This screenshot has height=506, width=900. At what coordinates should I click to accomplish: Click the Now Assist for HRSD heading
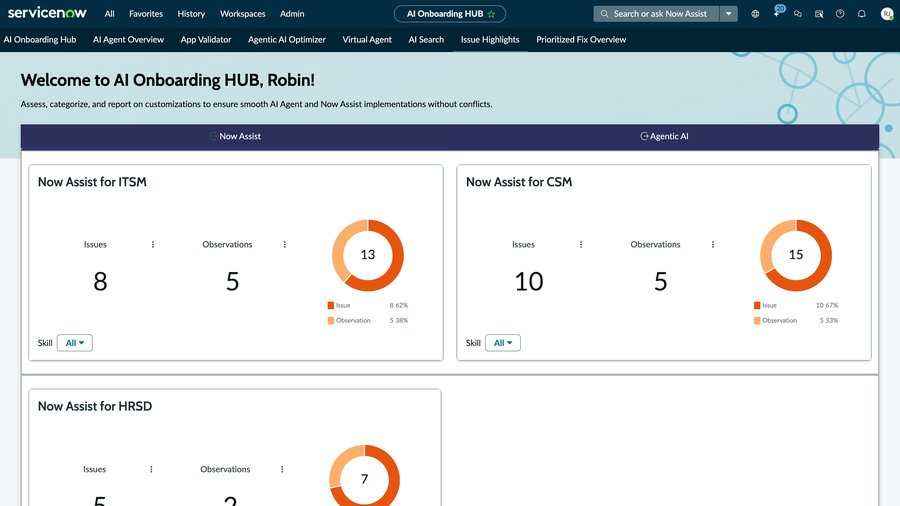tap(95, 406)
